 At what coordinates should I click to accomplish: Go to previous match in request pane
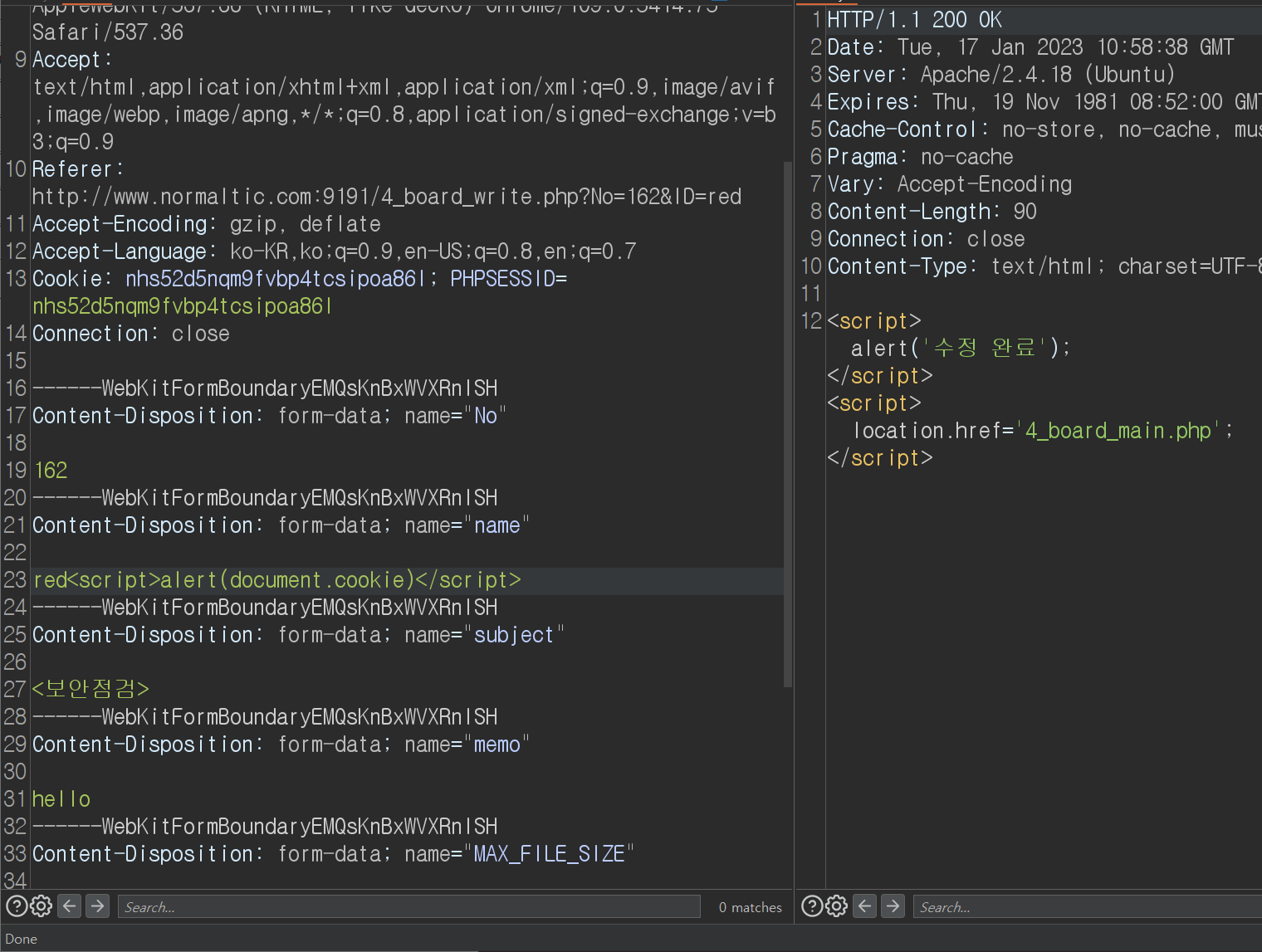(70, 906)
